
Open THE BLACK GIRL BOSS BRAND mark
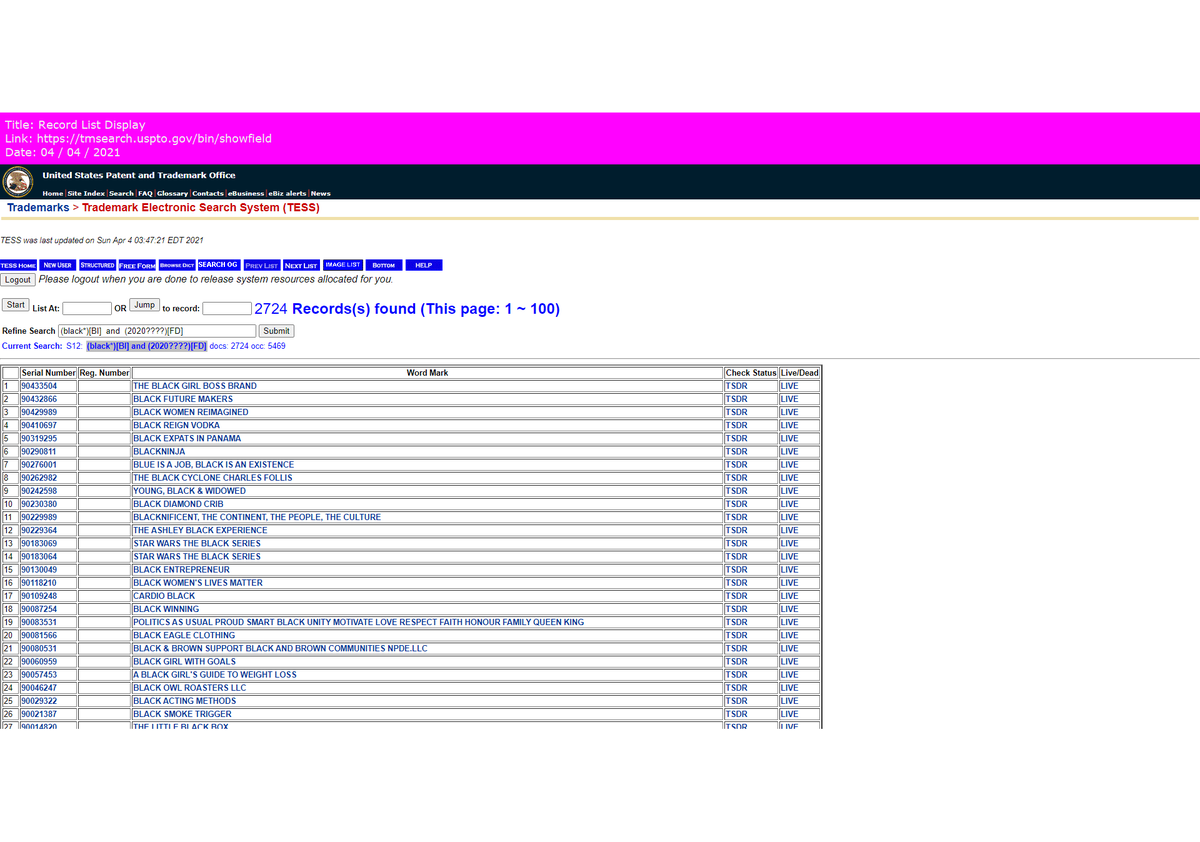(x=195, y=386)
